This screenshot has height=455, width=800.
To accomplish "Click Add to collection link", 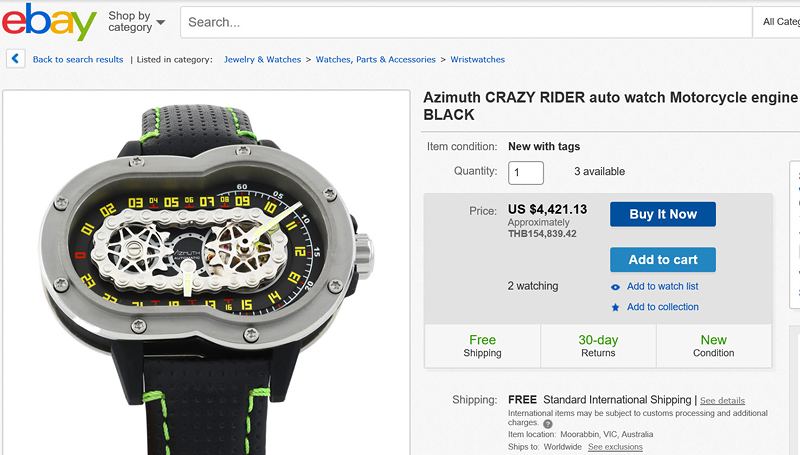I will click(662, 307).
